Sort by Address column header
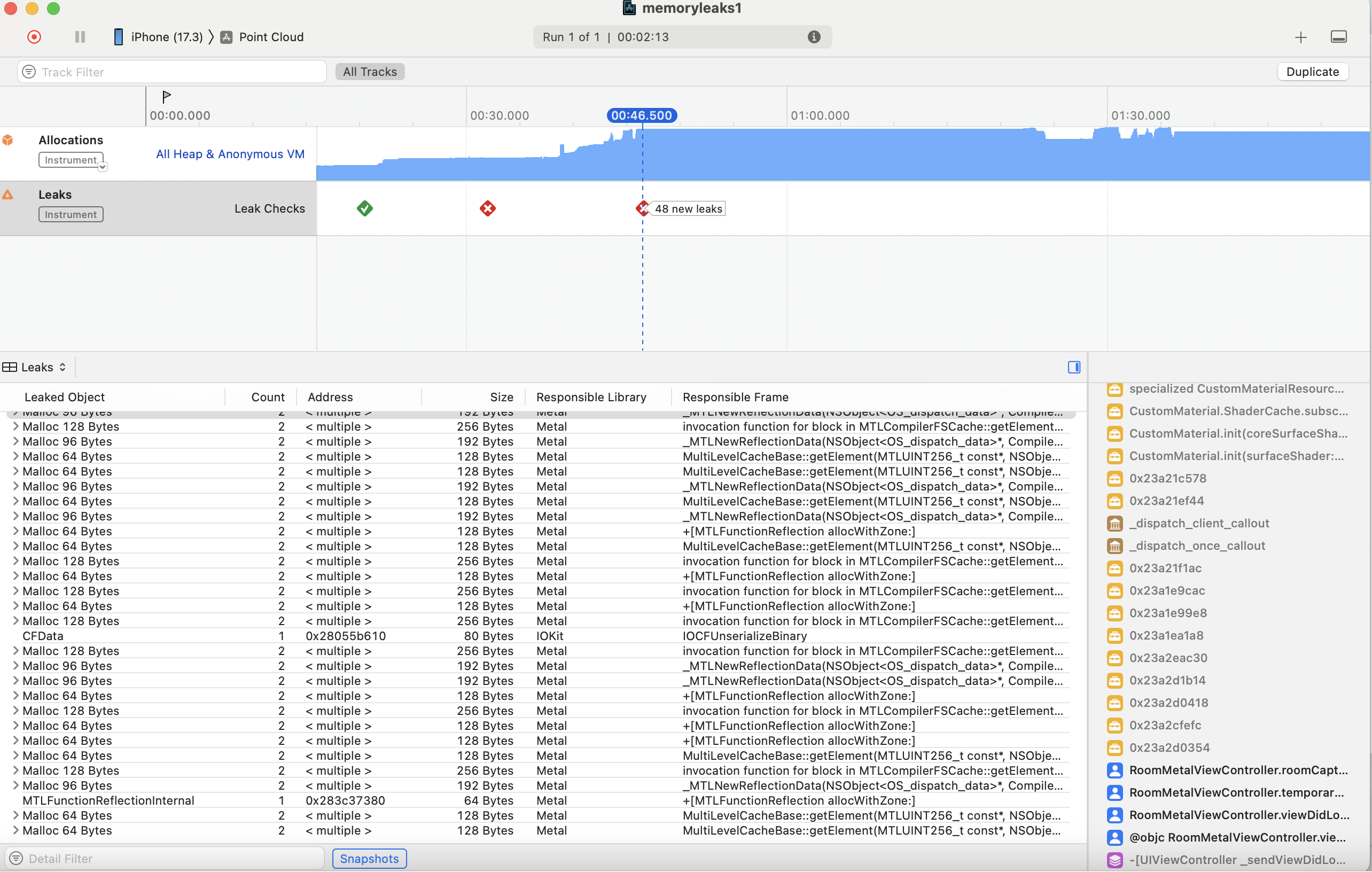1372x872 pixels. pos(331,397)
